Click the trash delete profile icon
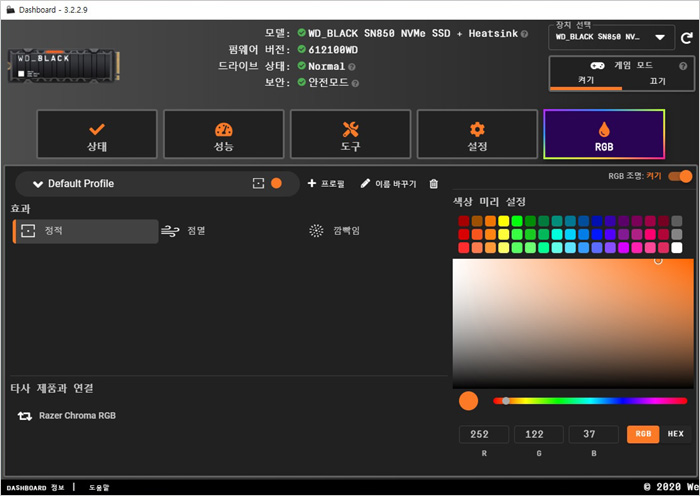The image size is (700, 496). point(433,183)
